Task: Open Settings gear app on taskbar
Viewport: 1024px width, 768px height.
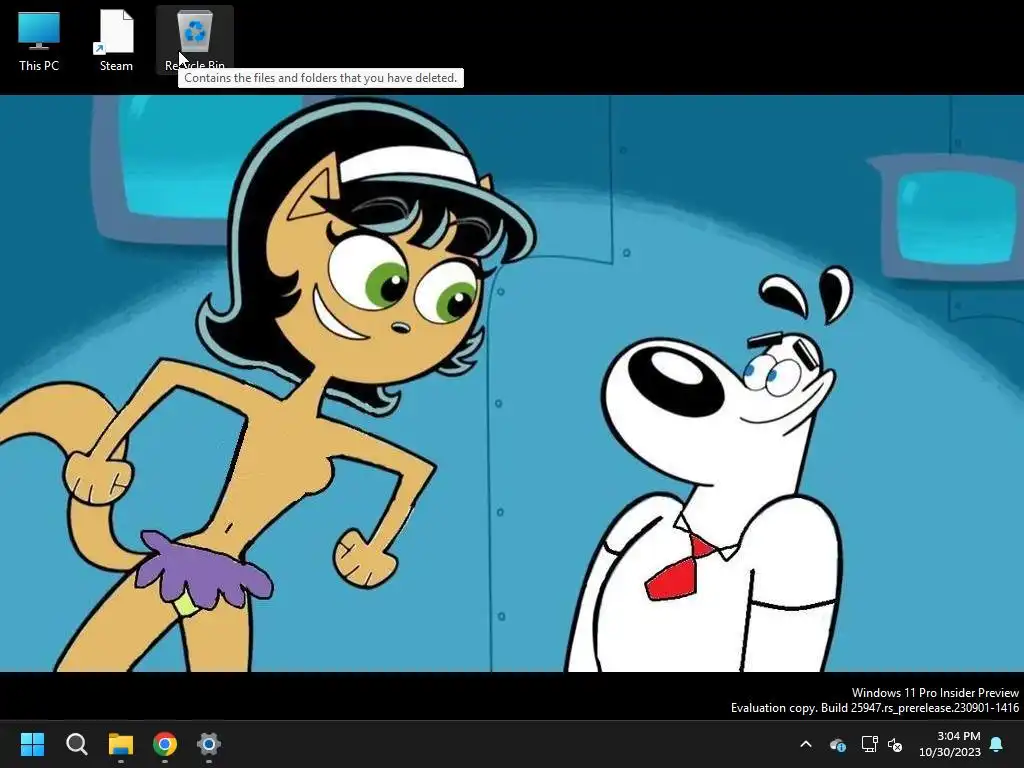Action: pyautogui.click(x=209, y=744)
